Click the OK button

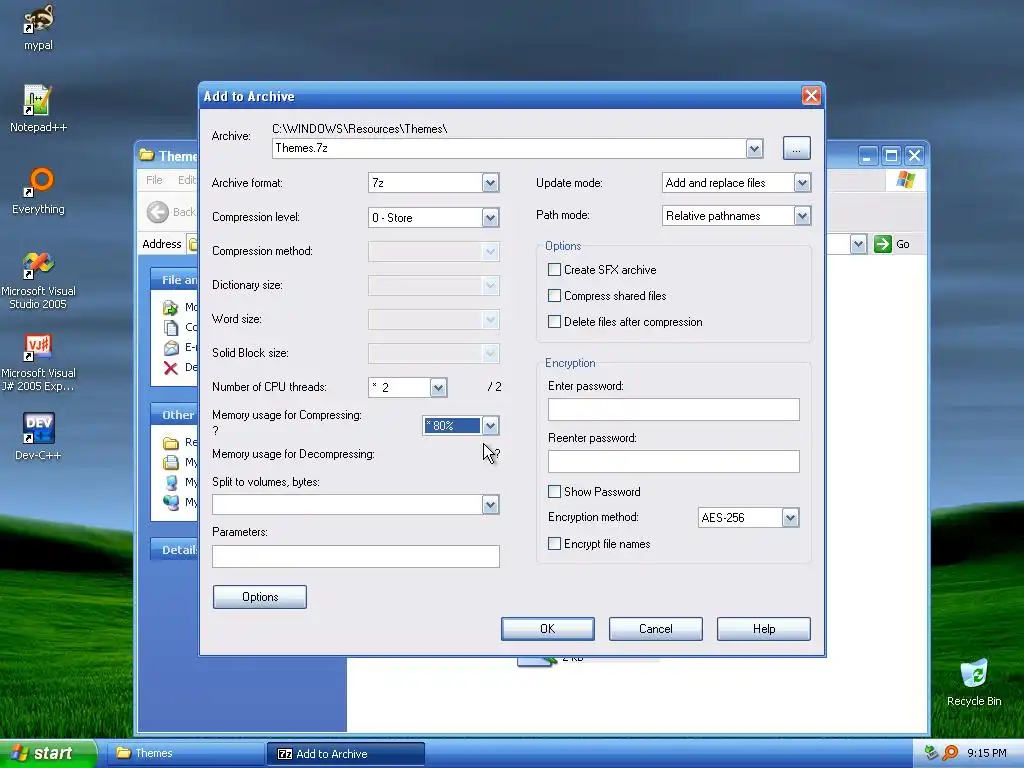[x=548, y=629]
